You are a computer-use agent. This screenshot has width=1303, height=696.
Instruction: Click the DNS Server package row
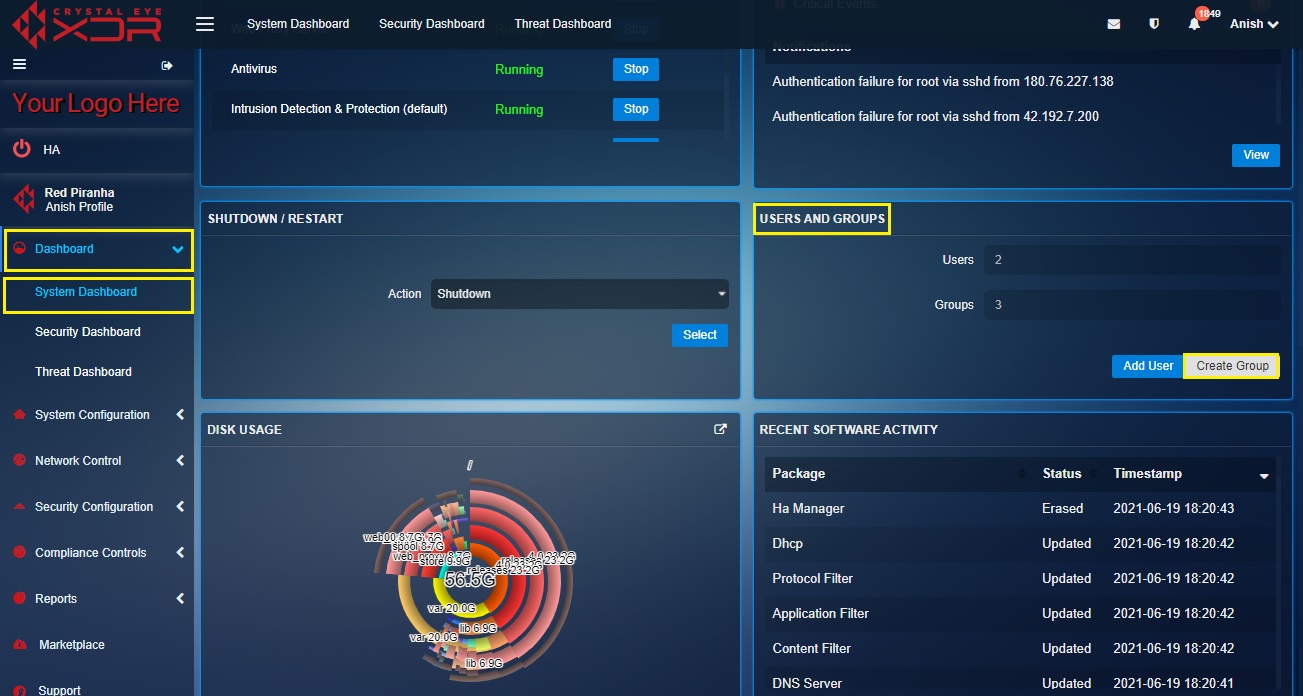click(x=1020, y=682)
